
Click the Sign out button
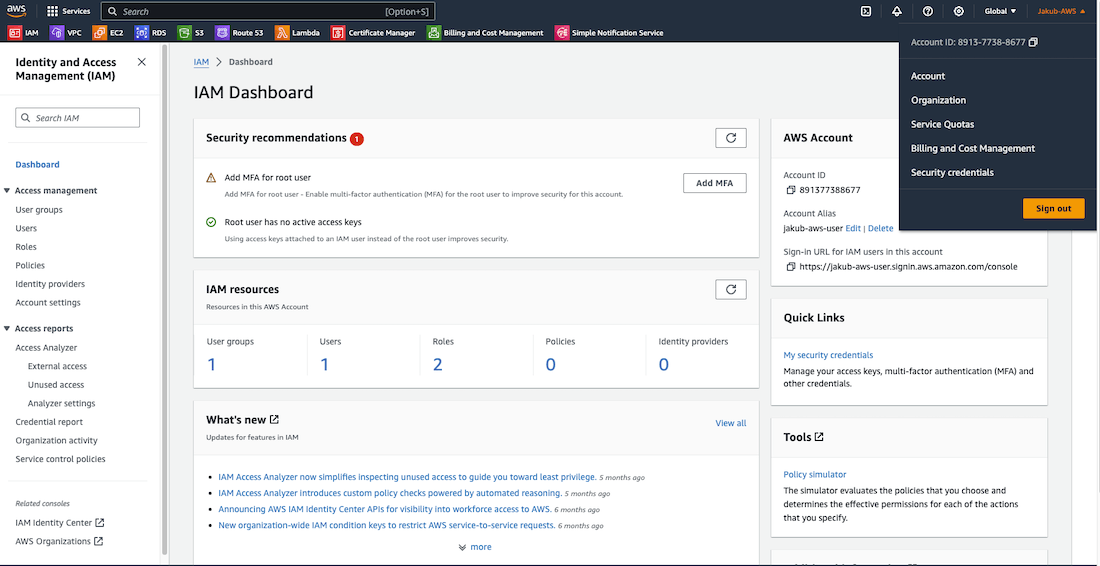1053,208
